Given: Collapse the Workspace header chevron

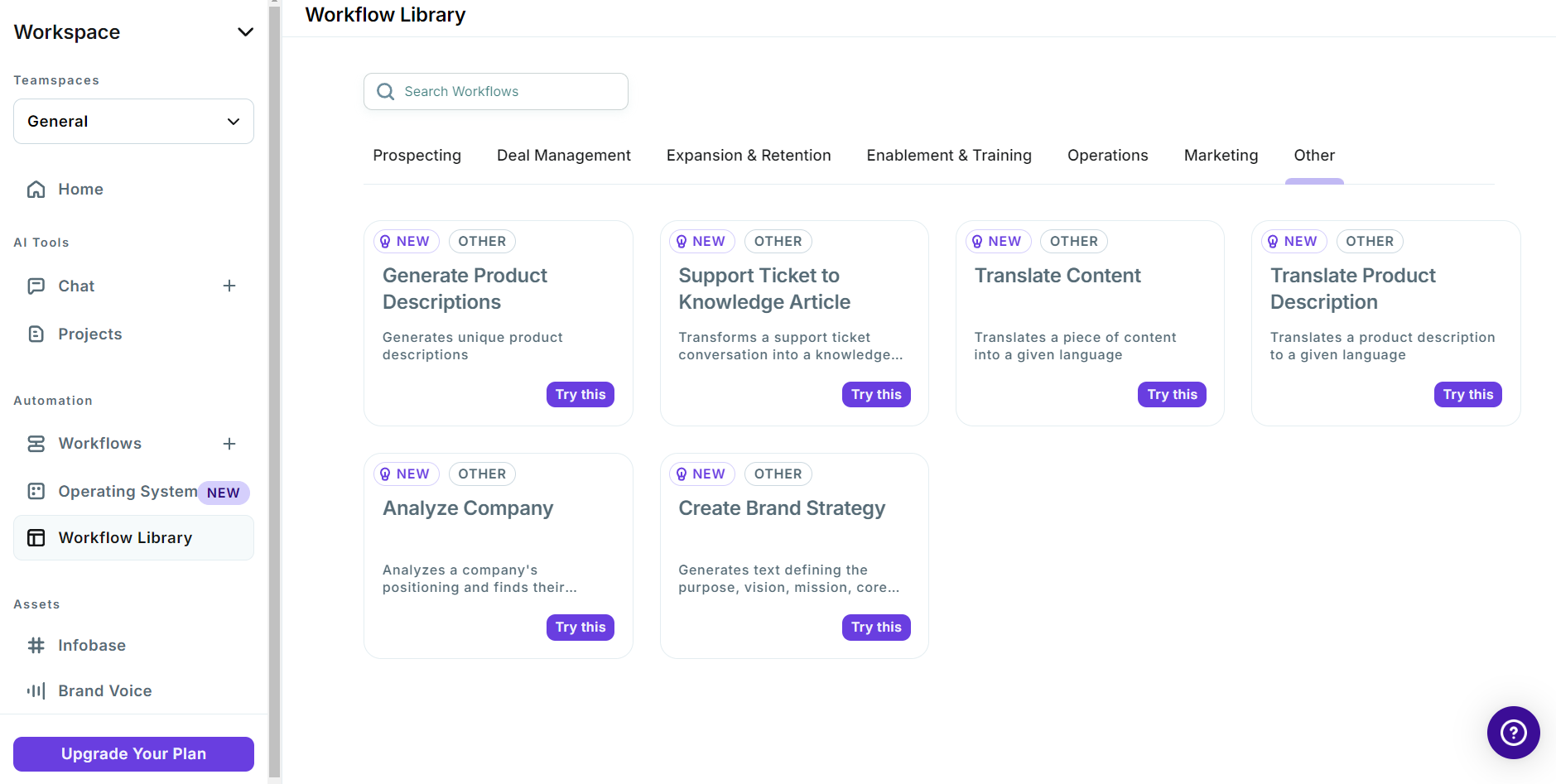Looking at the screenshot, I should 245,31.
